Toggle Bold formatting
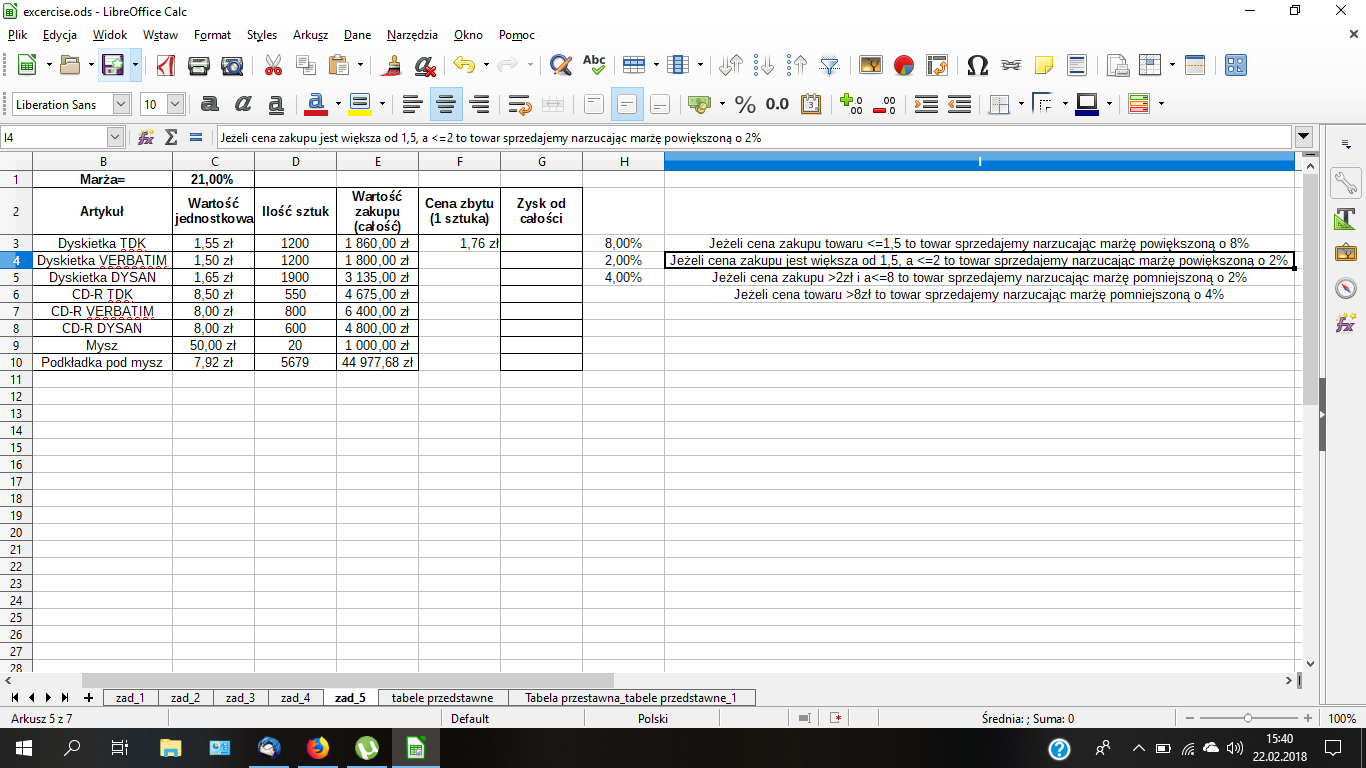 [210, 104]
